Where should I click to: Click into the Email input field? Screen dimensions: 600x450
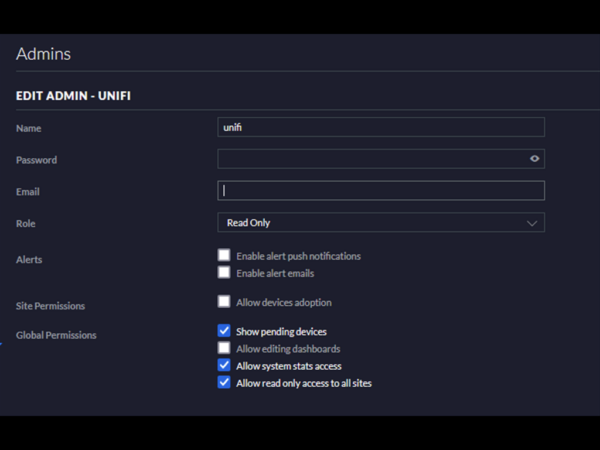(381, 191)
